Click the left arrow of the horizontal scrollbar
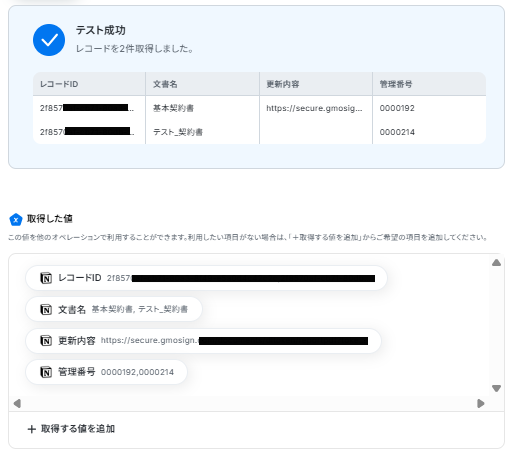This screenshot has height=458, width=510. [x=17, y=404]
